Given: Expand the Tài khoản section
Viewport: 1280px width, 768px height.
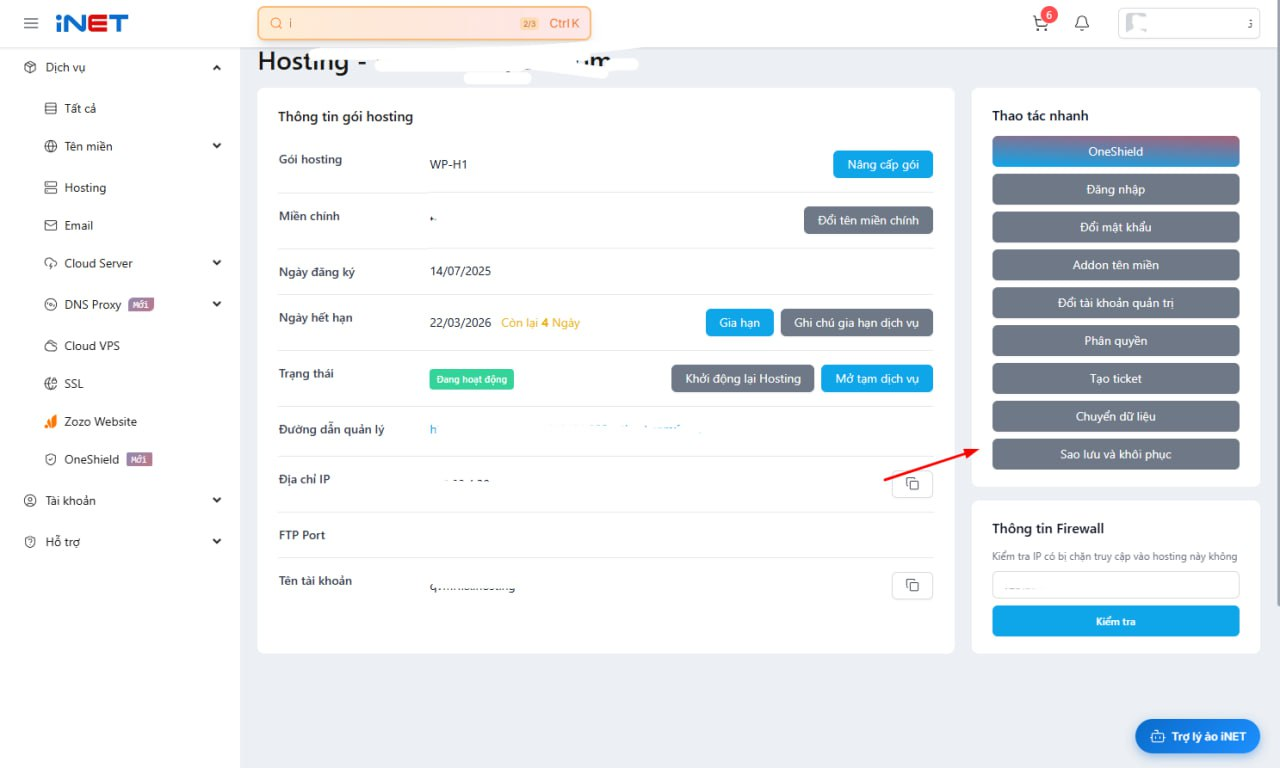Looking at the screenshot, I should point(217,501).
